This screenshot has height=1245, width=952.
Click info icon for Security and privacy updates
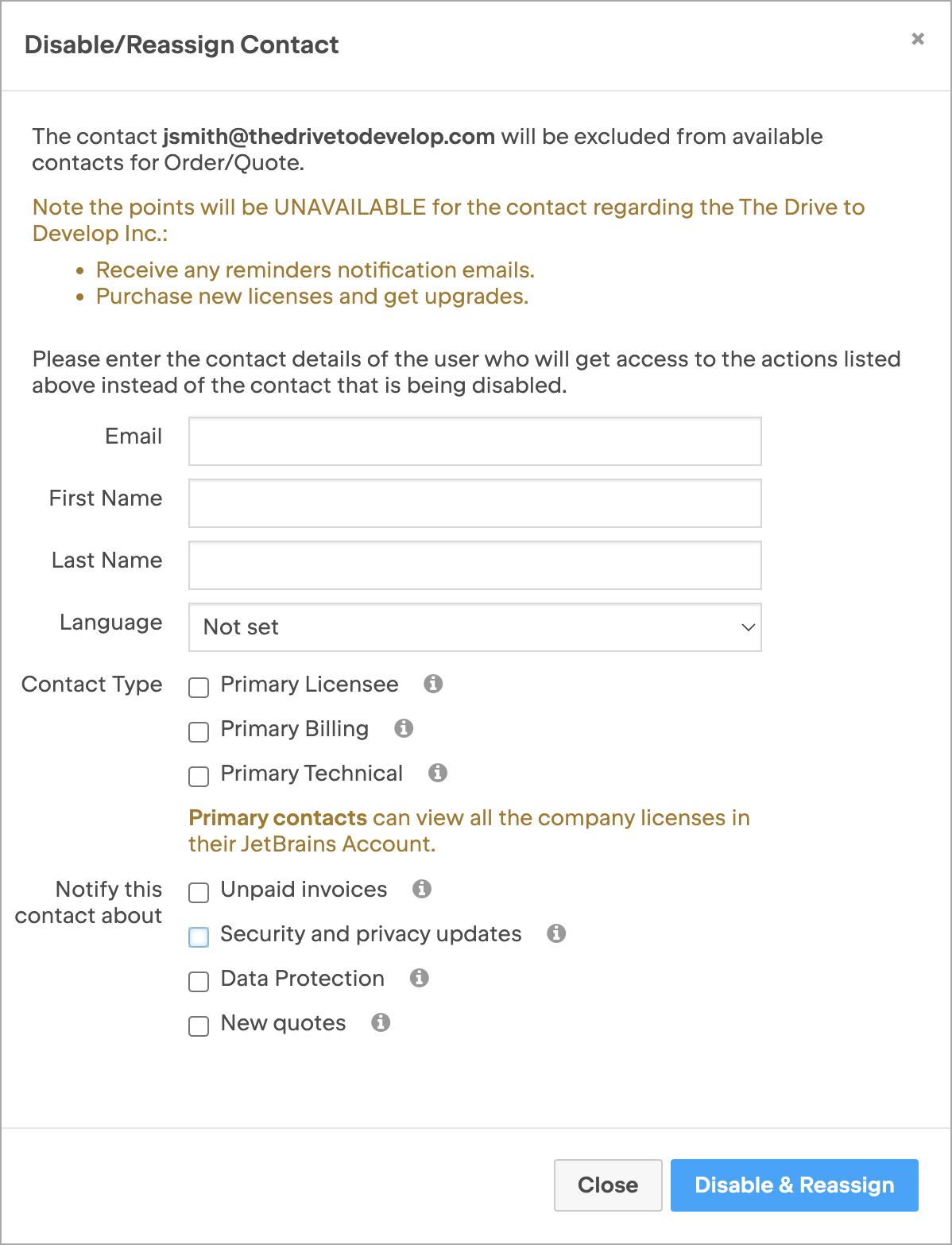(x=556, y=933)
